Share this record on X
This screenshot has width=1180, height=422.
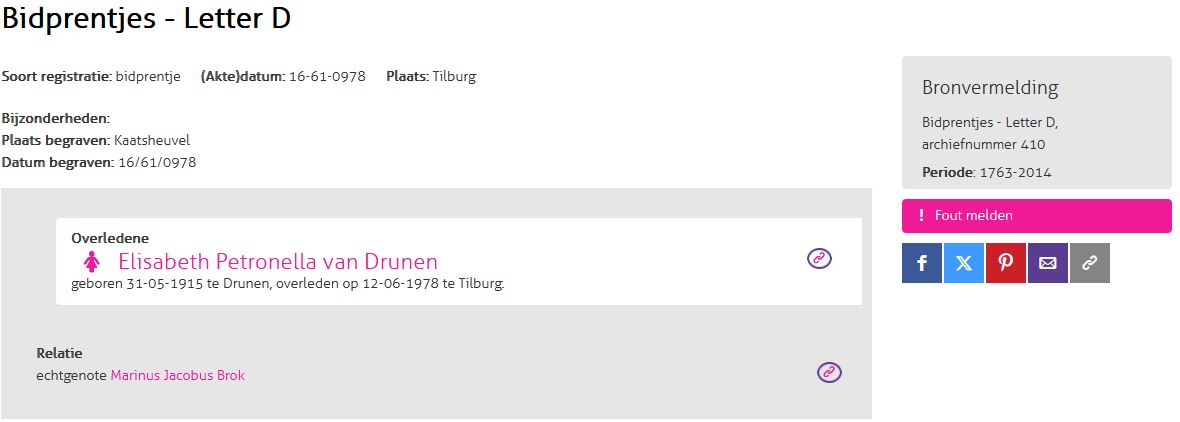coord(963,263)
